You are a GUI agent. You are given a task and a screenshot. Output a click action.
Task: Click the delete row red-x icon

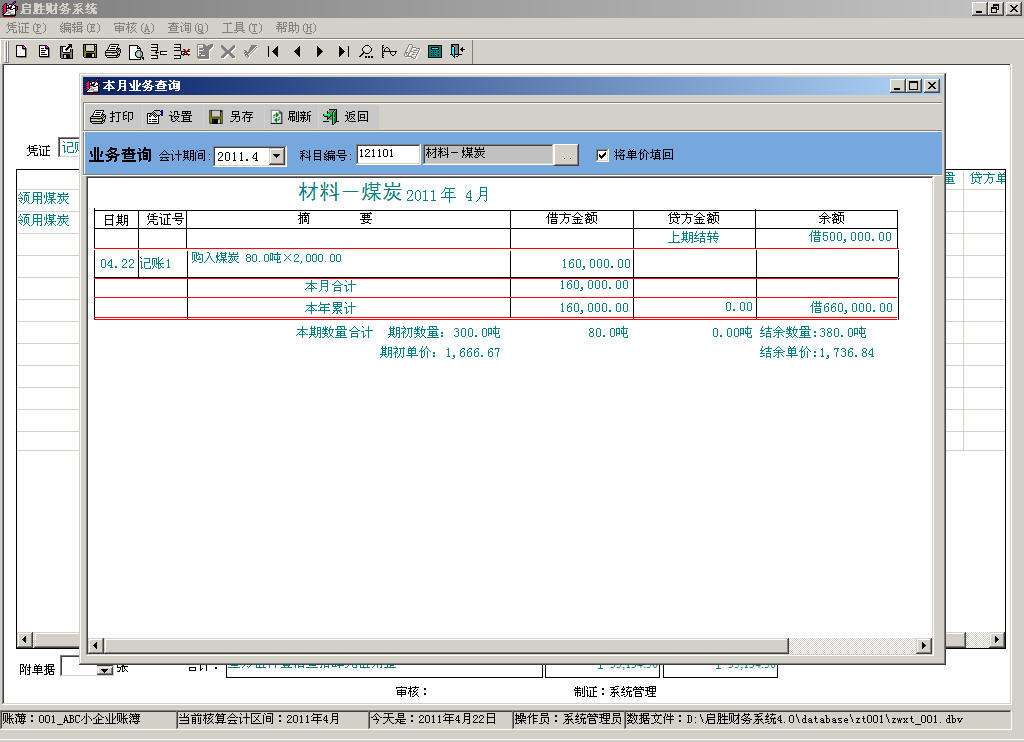tap(182, 52)
